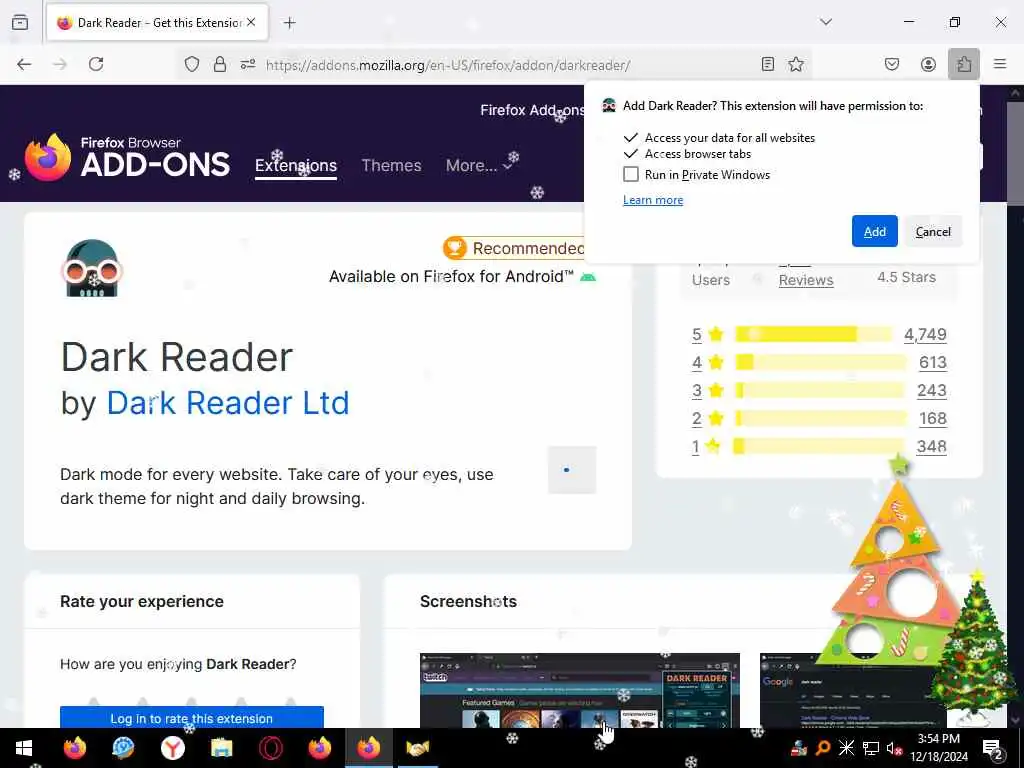The height and width of the screenshot is (768, 1024).
Task: Open the Extensions puzzle-piece toolbar button
Action: (964, 64)
